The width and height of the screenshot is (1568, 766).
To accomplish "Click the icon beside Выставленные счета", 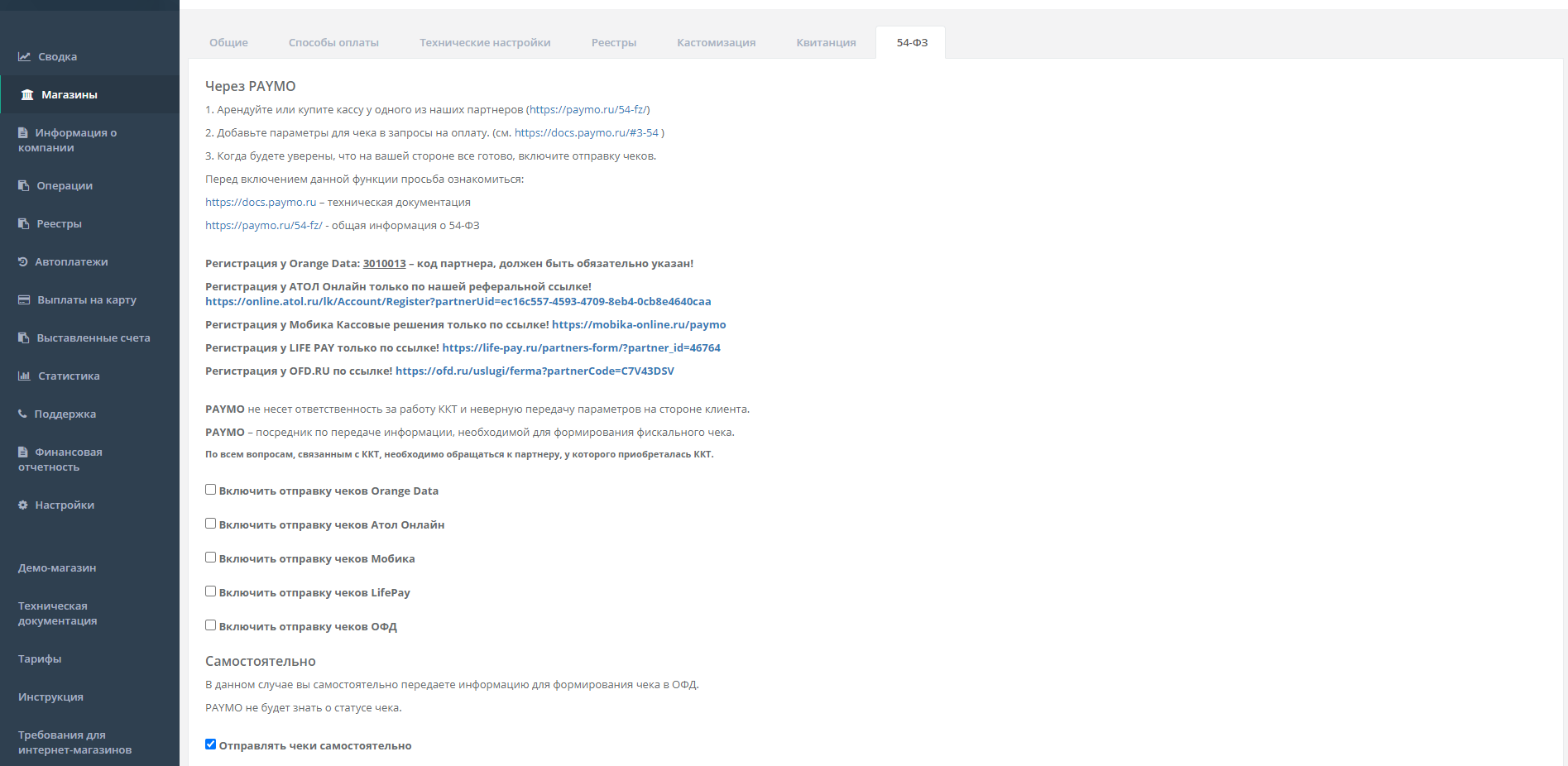I will (x=24, y=338).
